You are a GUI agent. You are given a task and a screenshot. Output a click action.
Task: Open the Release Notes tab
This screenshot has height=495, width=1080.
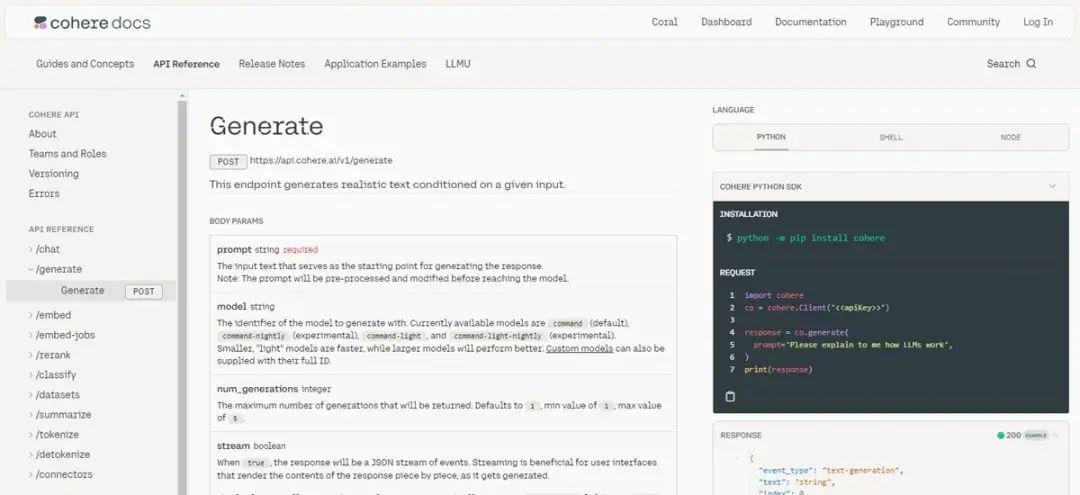click(x=272, y=64)
